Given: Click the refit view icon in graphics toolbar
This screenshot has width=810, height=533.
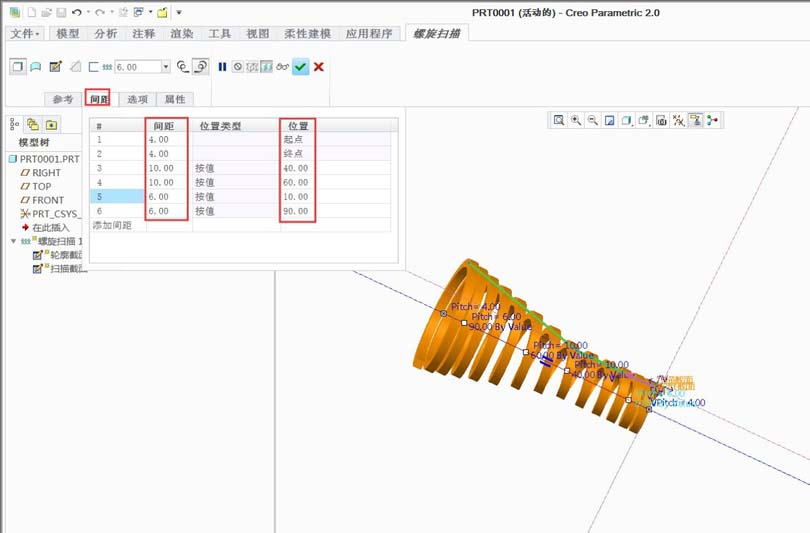Looking at the screenshot, I should tap(558, 120).
